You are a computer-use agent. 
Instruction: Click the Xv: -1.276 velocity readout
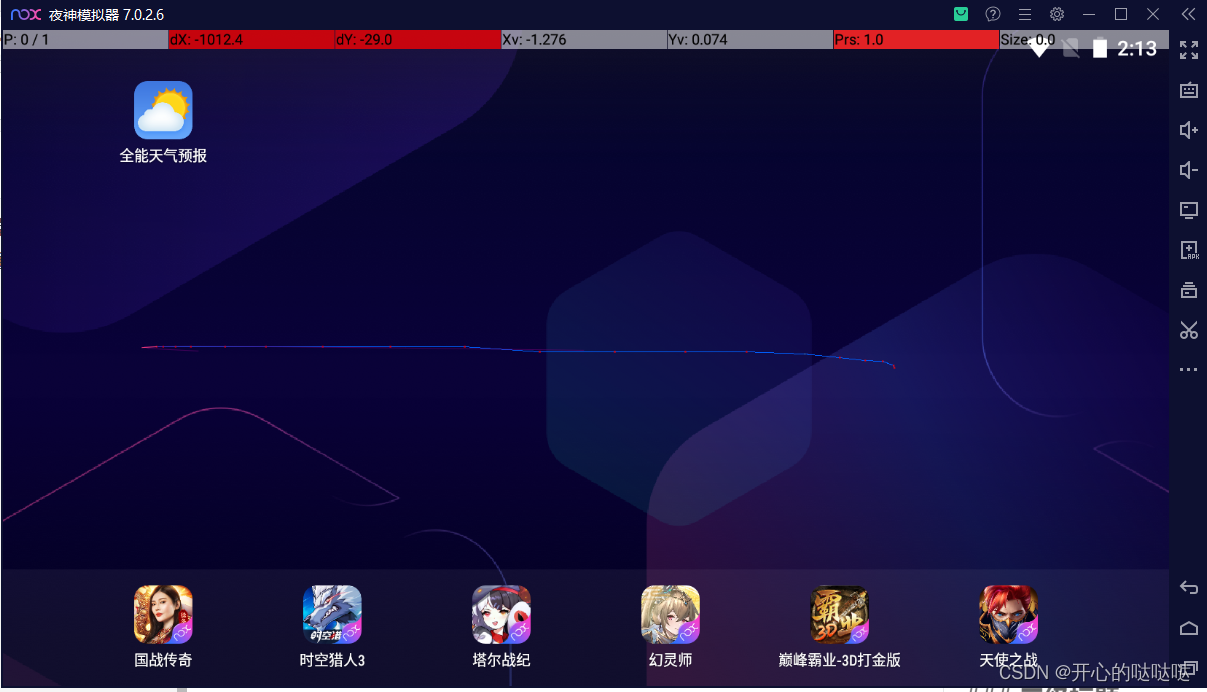(x=583, y=40)
